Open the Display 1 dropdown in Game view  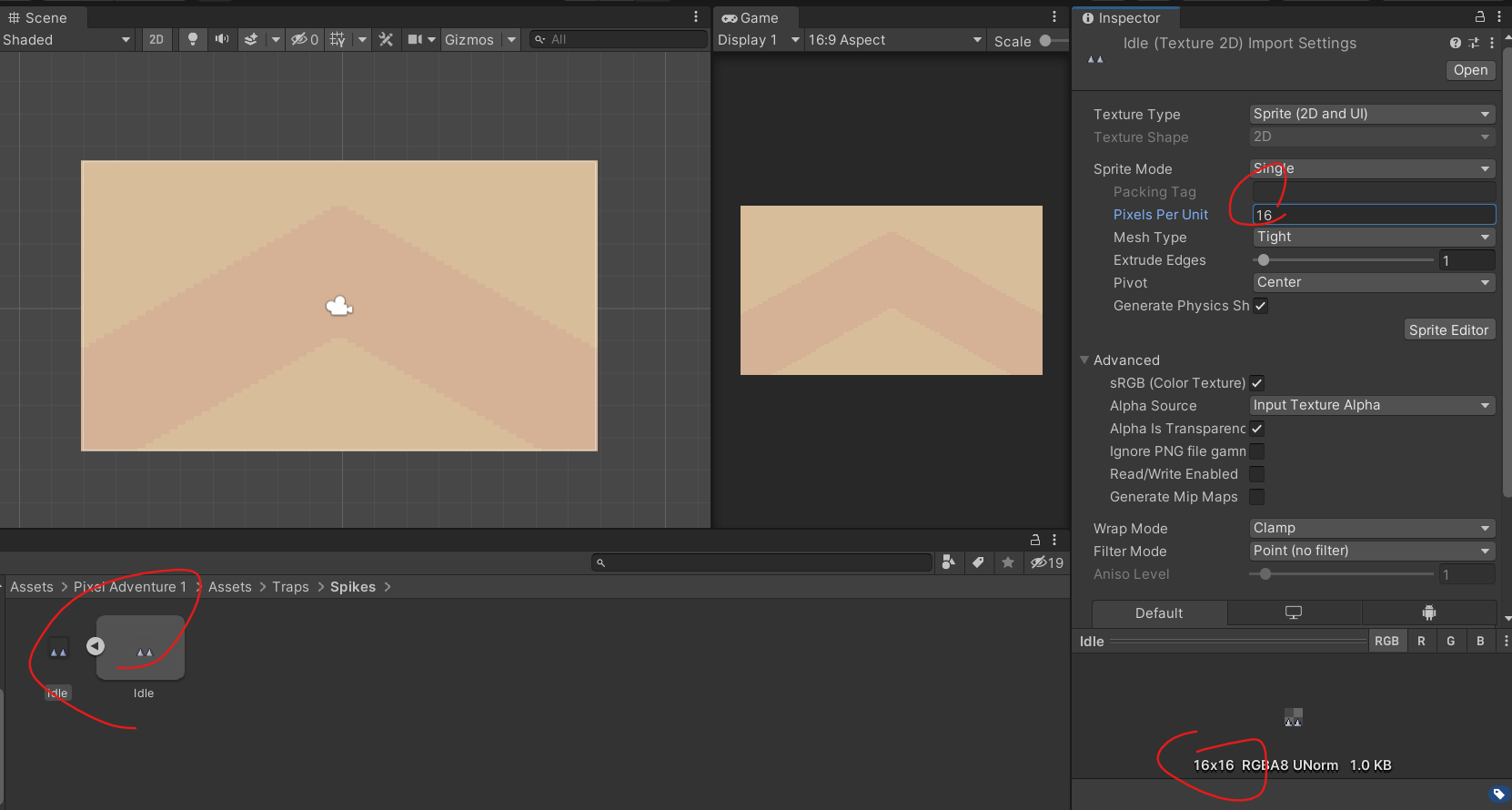click(x=759, y=40)
